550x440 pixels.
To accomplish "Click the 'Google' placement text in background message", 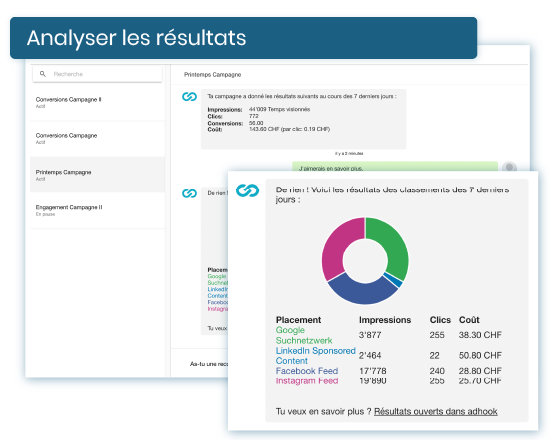I will point(217,276).
